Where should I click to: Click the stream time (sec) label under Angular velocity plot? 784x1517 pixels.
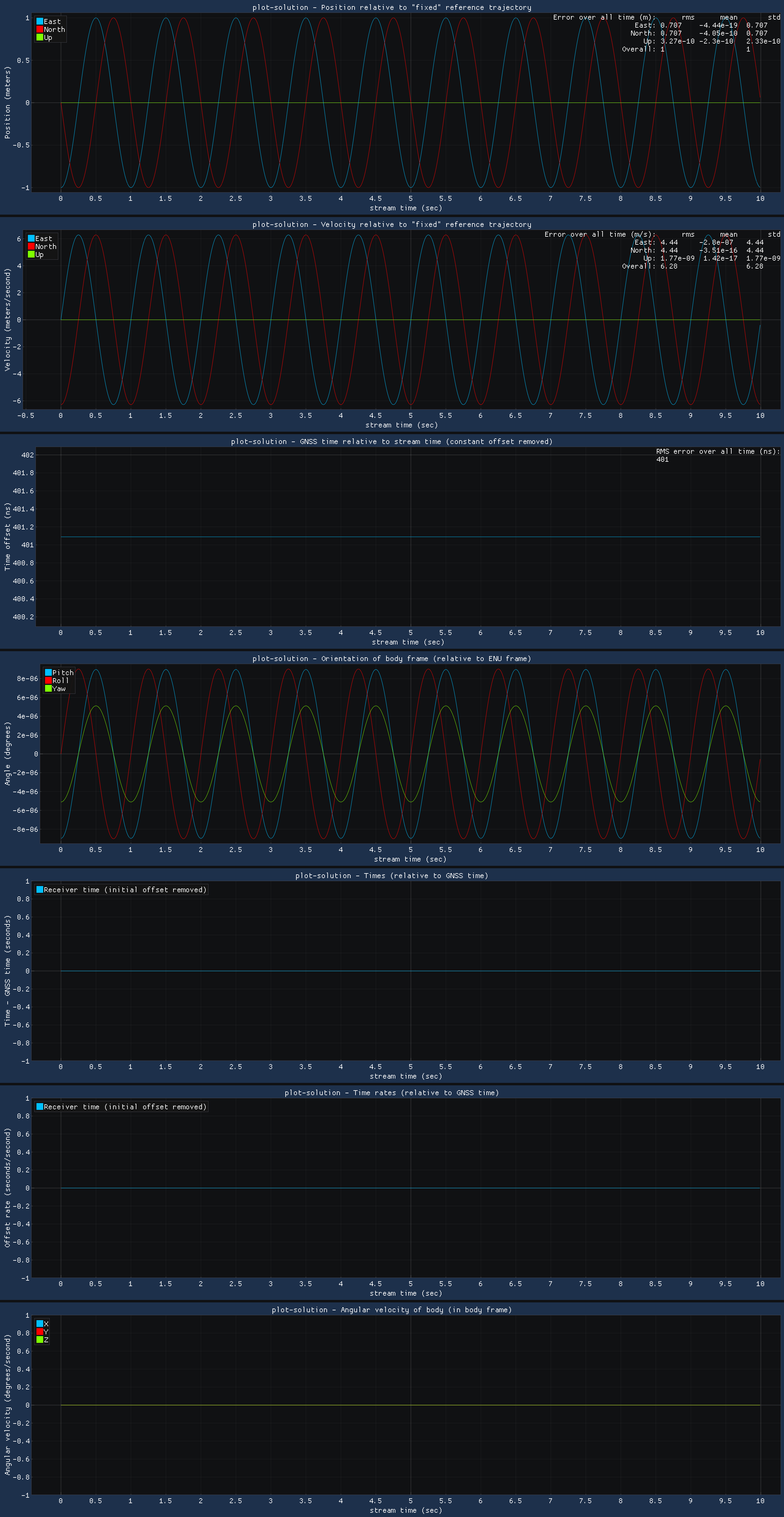tap(405, 1510)
